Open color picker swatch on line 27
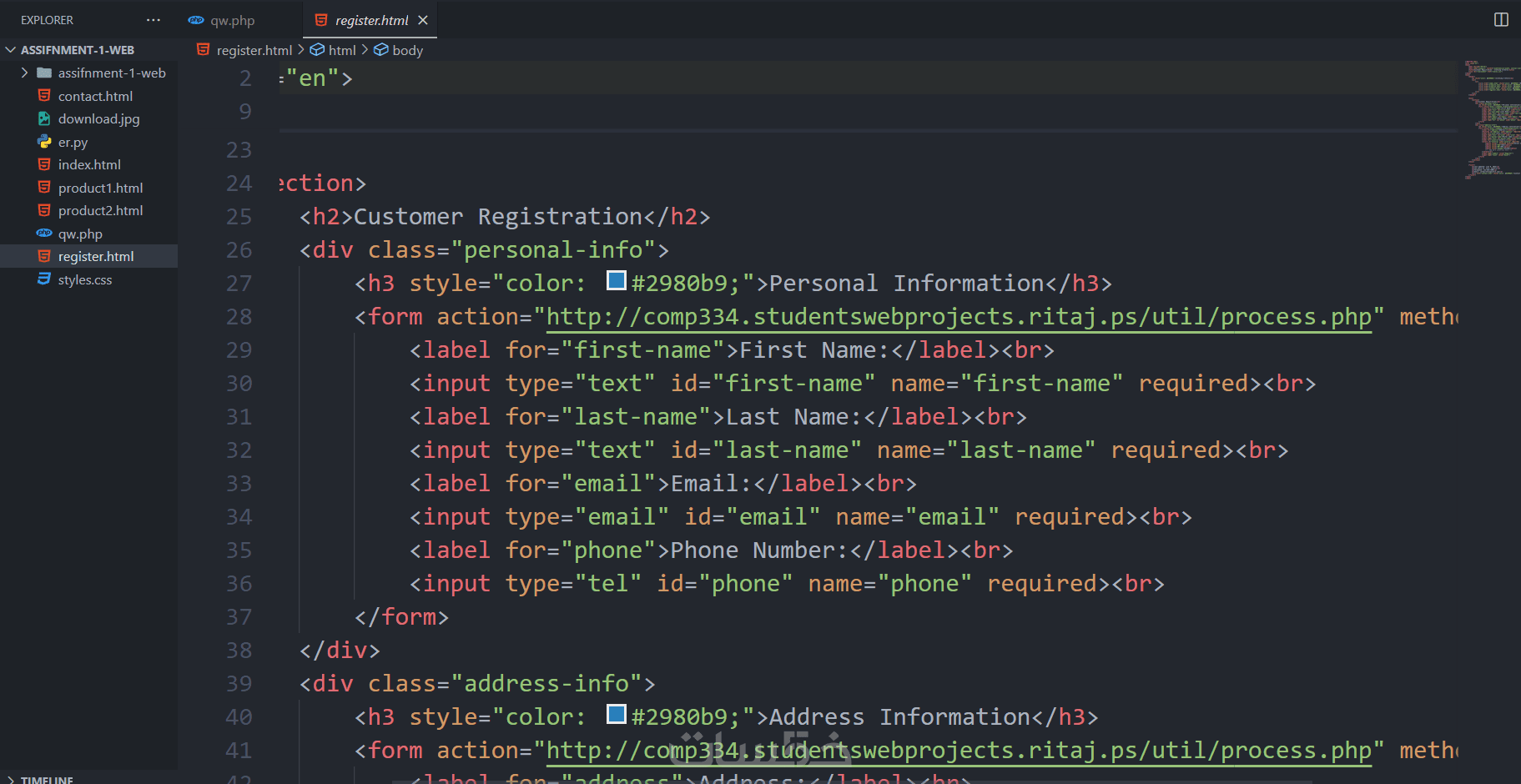 pos(617,281)
